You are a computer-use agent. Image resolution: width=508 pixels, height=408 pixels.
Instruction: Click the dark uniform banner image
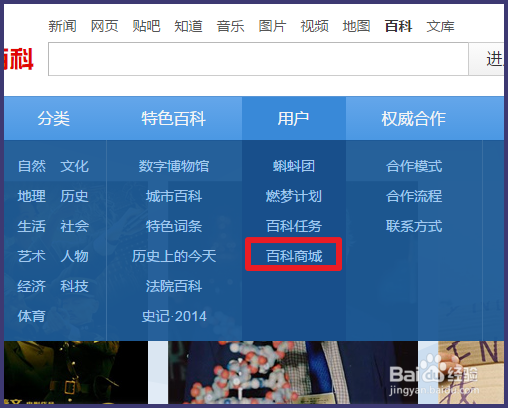76,372
